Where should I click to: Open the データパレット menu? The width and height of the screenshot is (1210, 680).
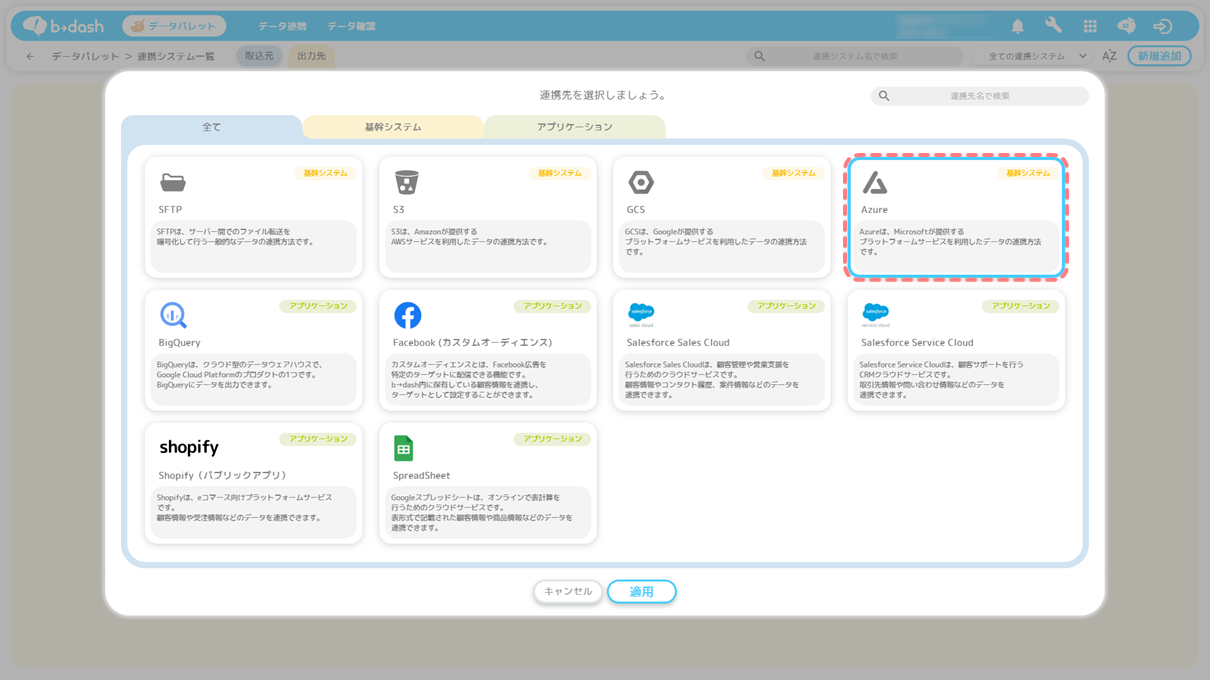(174, 26)
